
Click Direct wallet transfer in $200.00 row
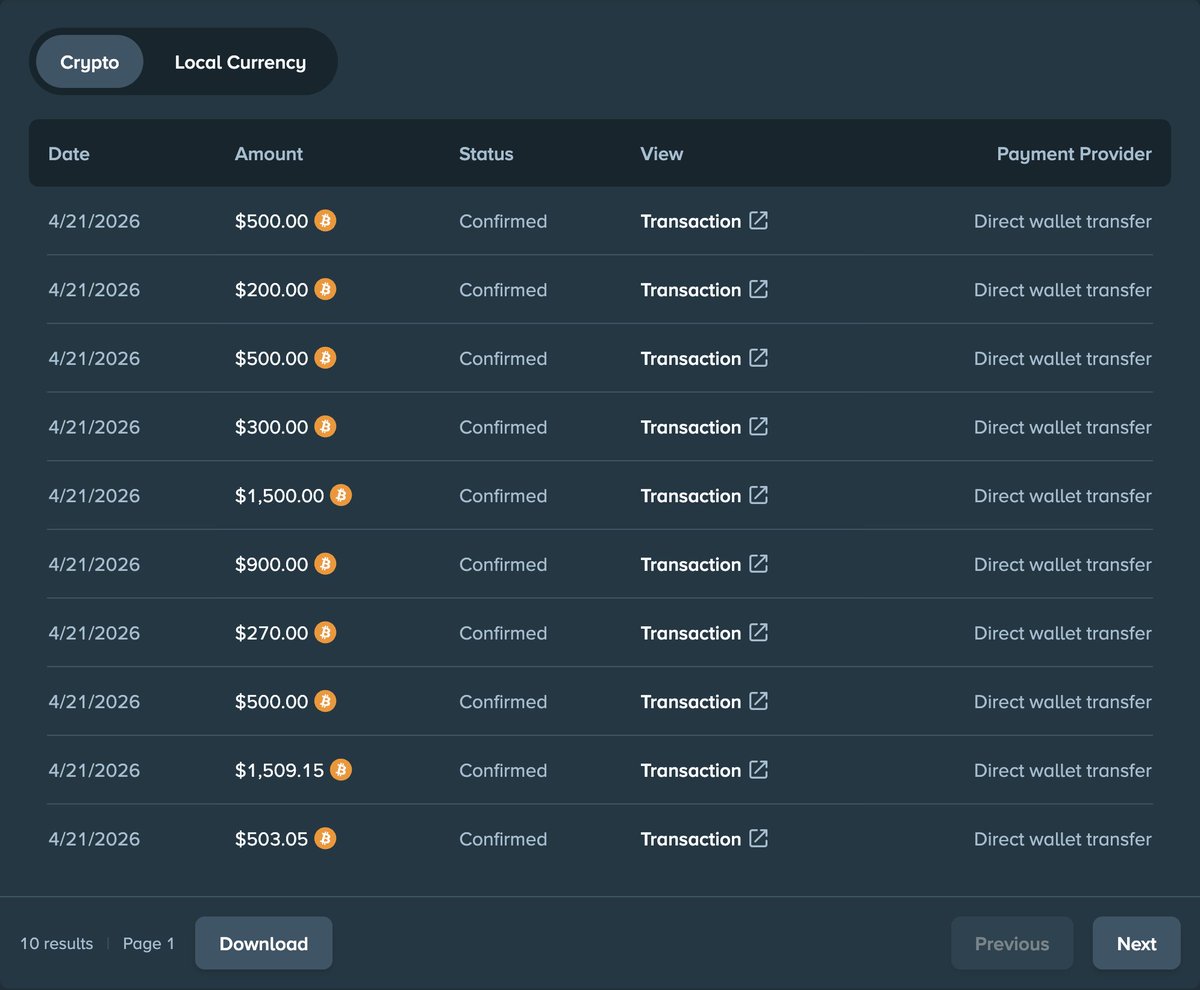coord(1063,290)
